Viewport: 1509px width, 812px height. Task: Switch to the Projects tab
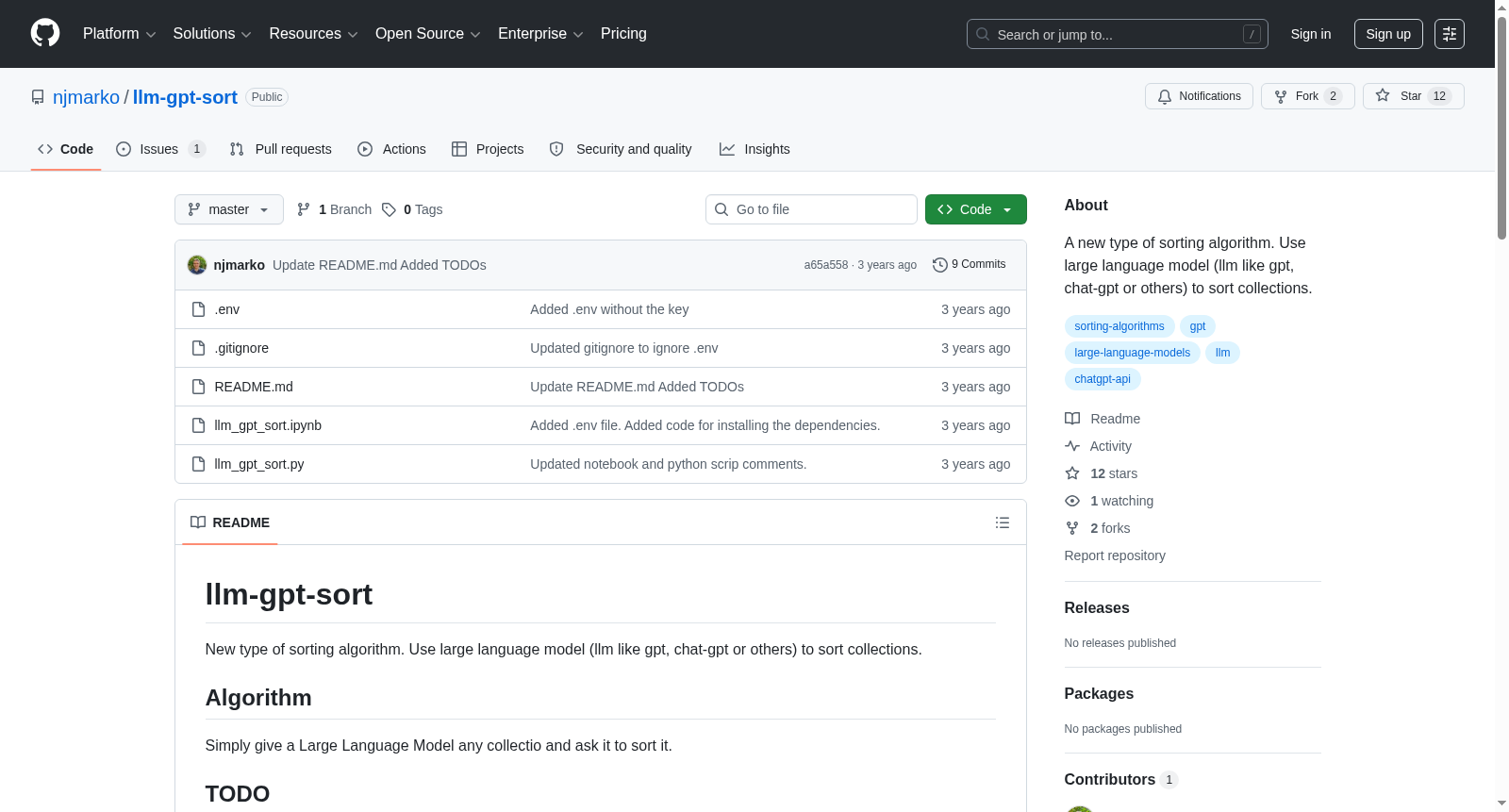[x=488, y=149]
